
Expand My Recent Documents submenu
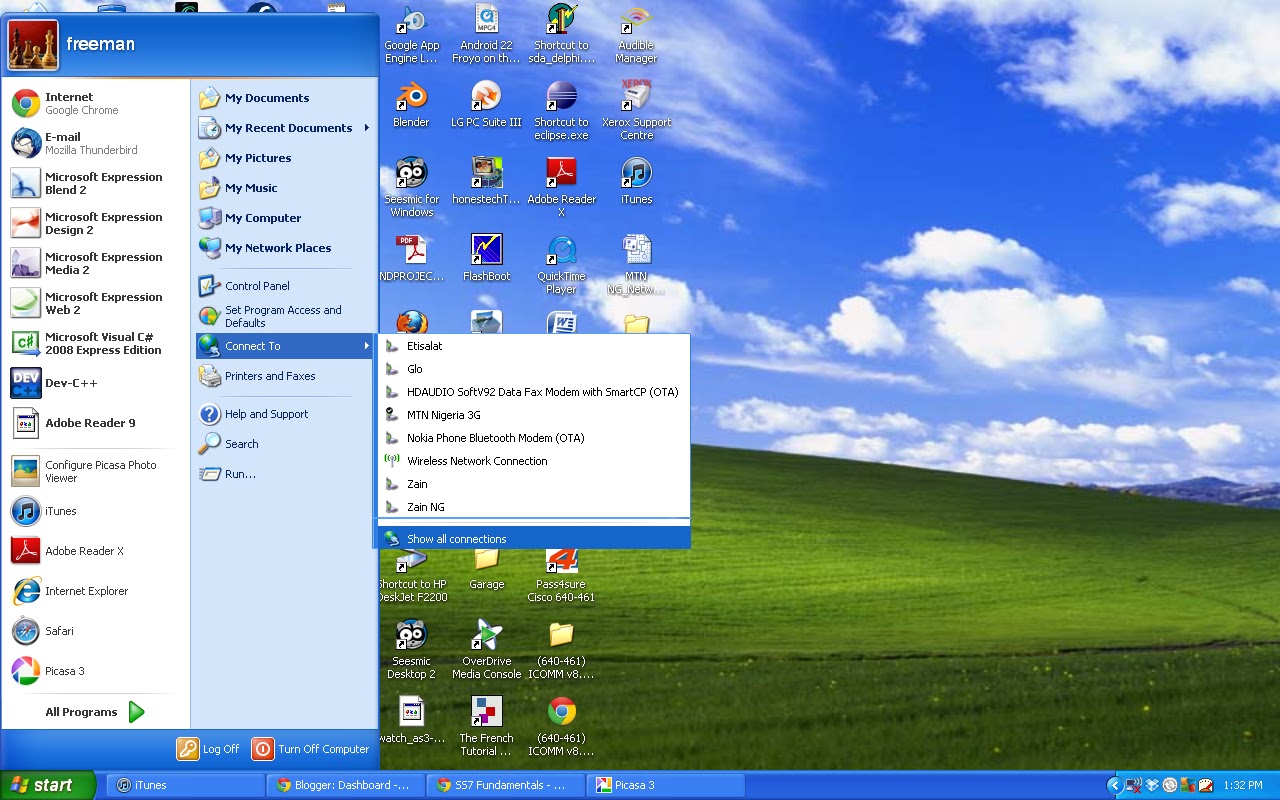(284, 128)
